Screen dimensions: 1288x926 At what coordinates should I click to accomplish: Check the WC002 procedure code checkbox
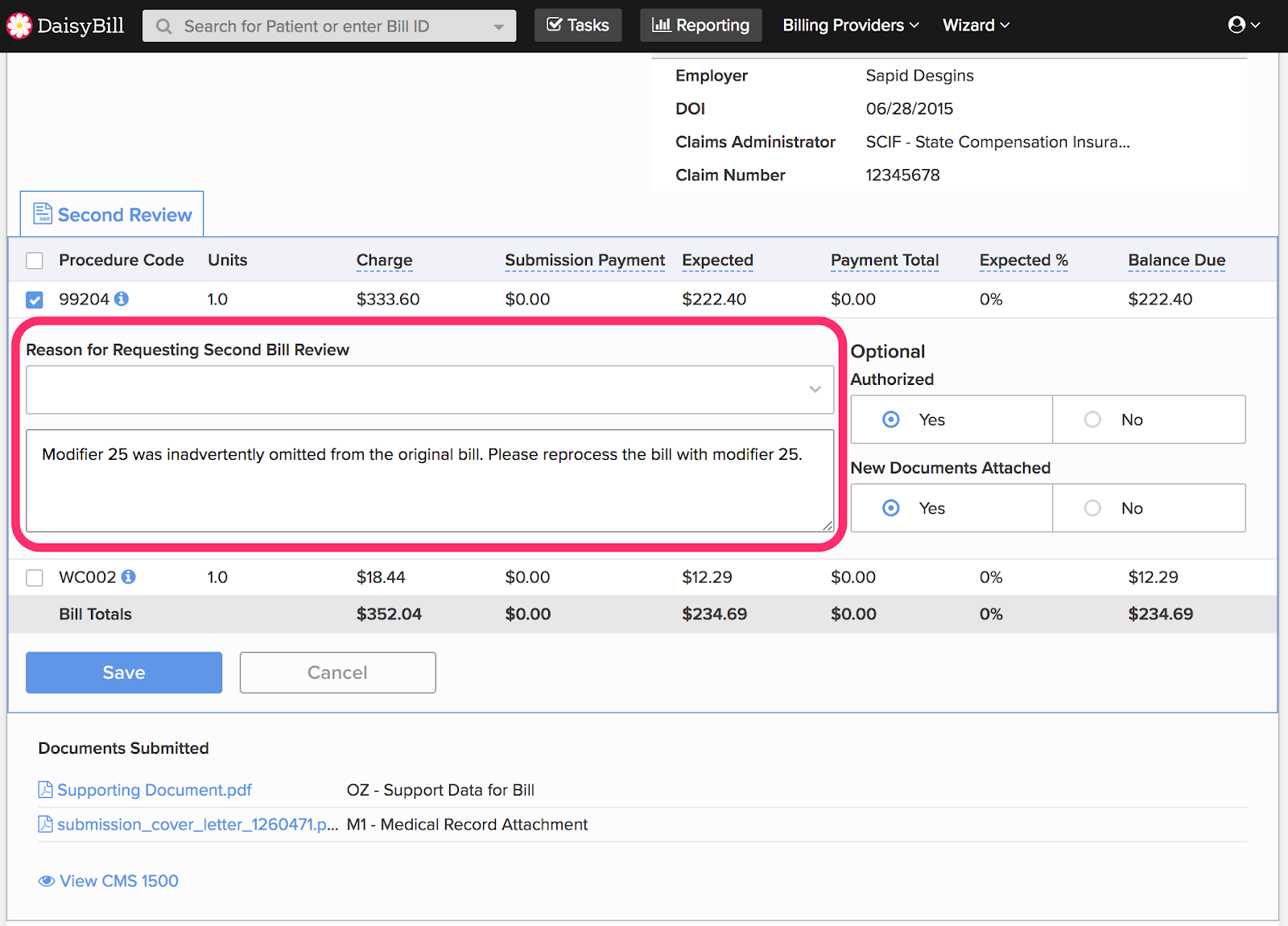point(35,577)
